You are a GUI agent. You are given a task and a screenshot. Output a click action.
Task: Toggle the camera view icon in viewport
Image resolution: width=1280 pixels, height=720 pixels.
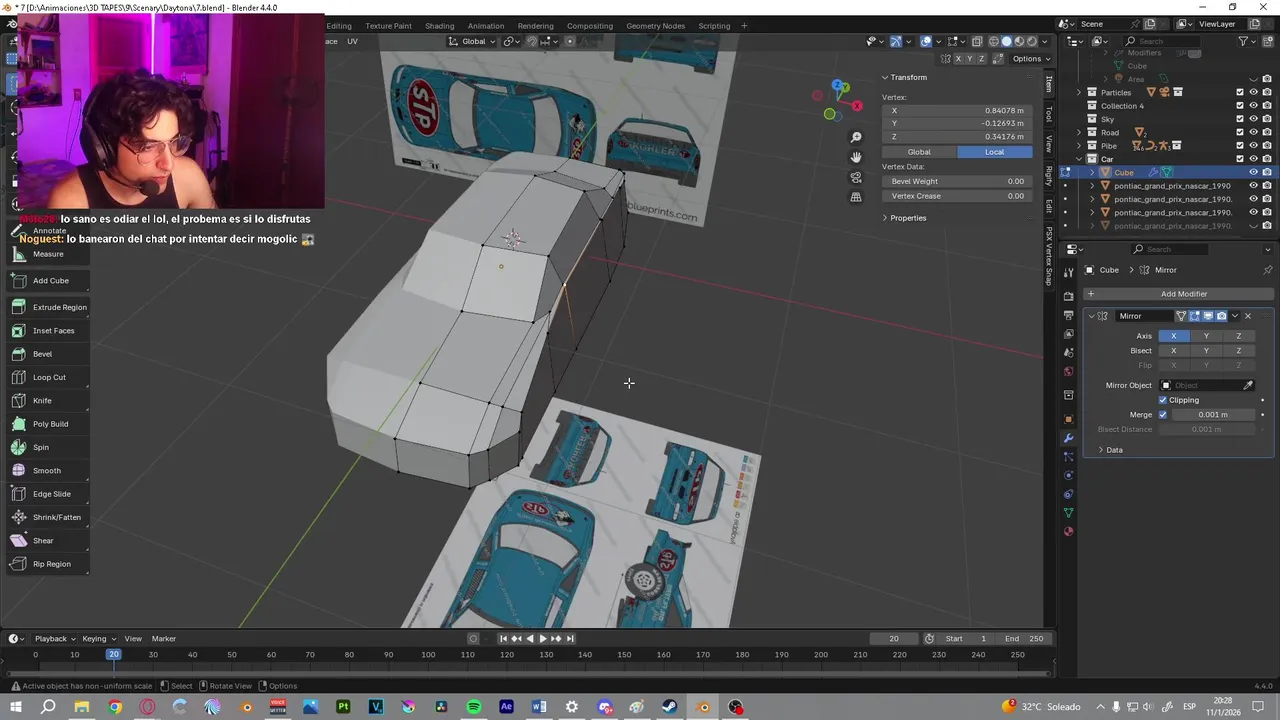(x=856, y=177)
